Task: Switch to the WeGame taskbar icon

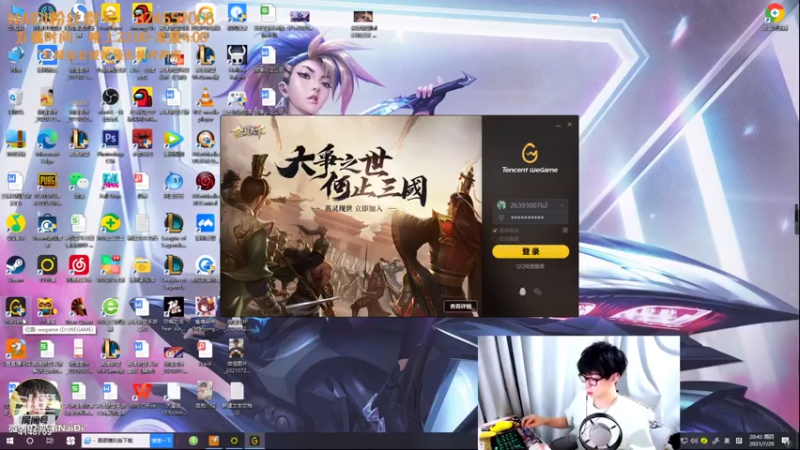Action: point(255,441)
